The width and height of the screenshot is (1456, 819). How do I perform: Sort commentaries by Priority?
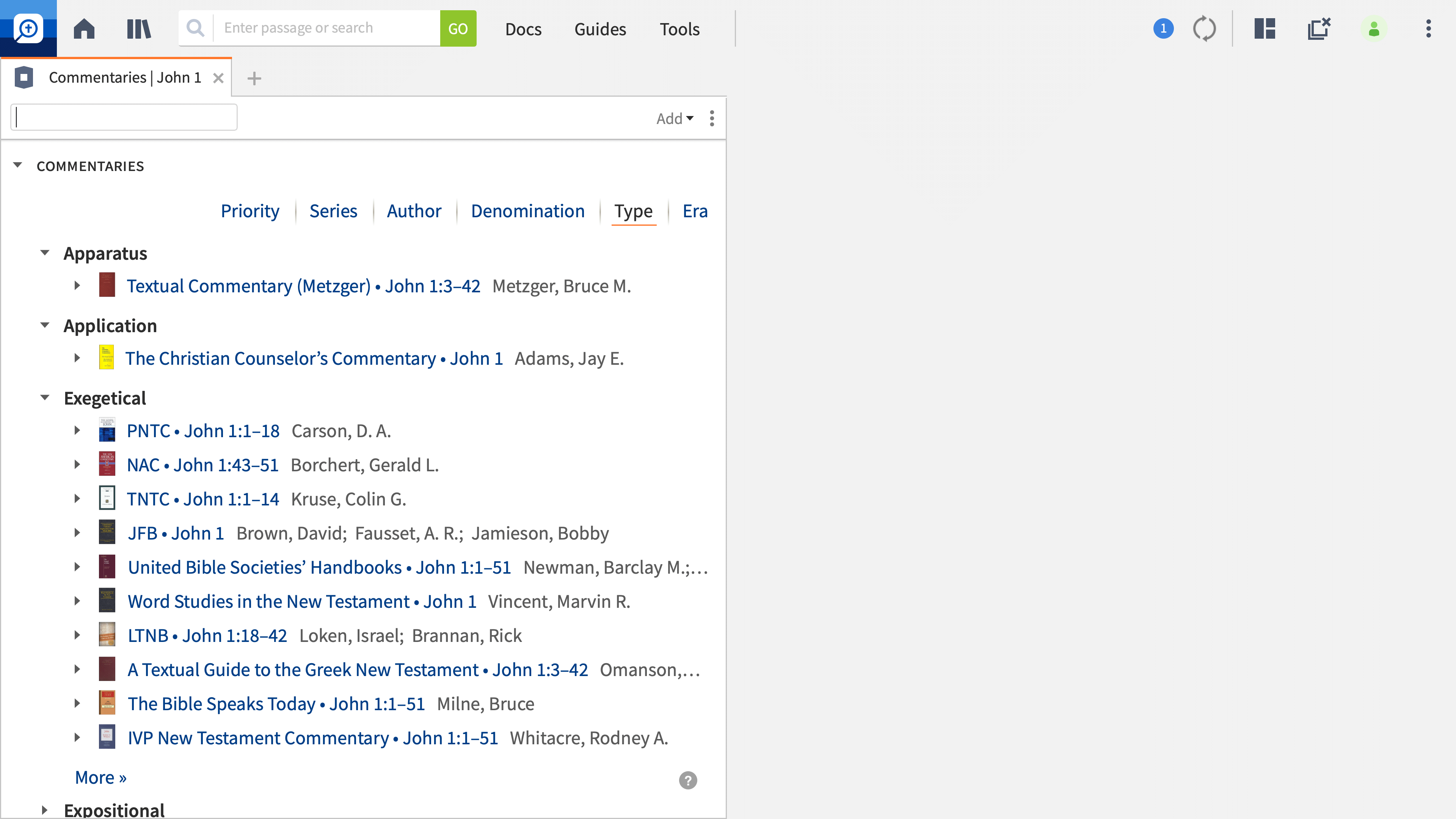pos(250,211)
